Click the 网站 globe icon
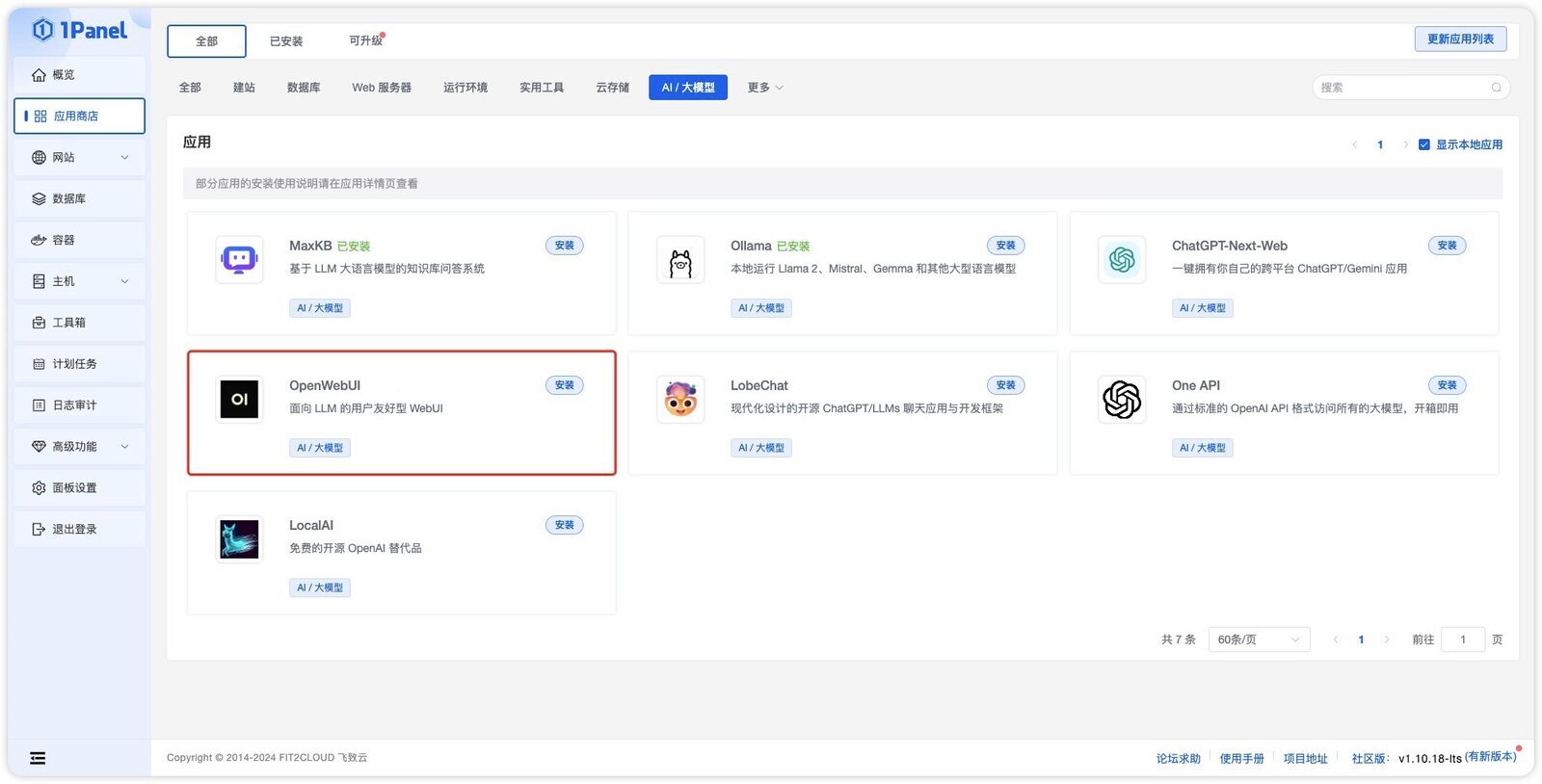 click(x=39, y=158)
